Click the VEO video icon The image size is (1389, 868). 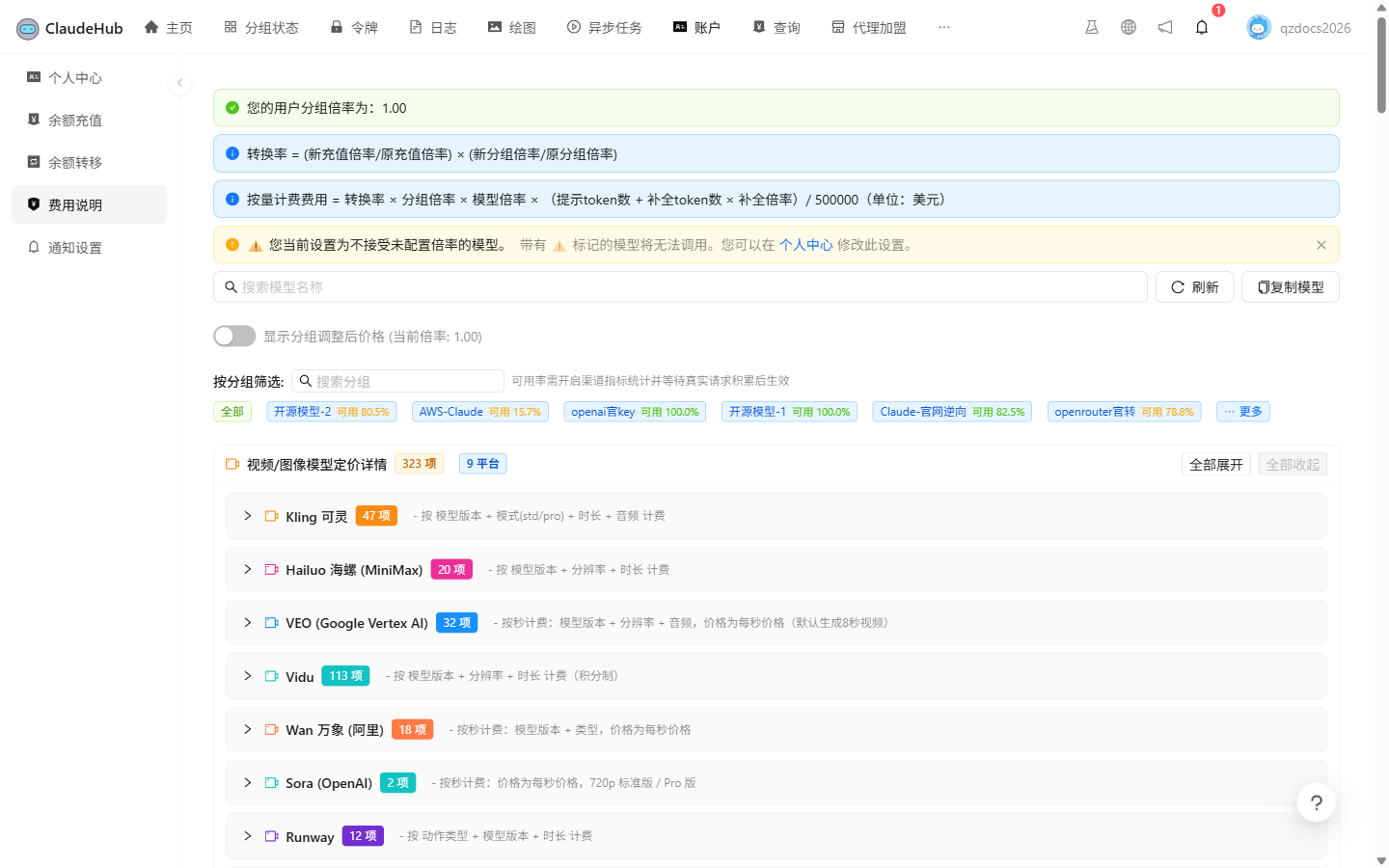(x=272, y=623)
